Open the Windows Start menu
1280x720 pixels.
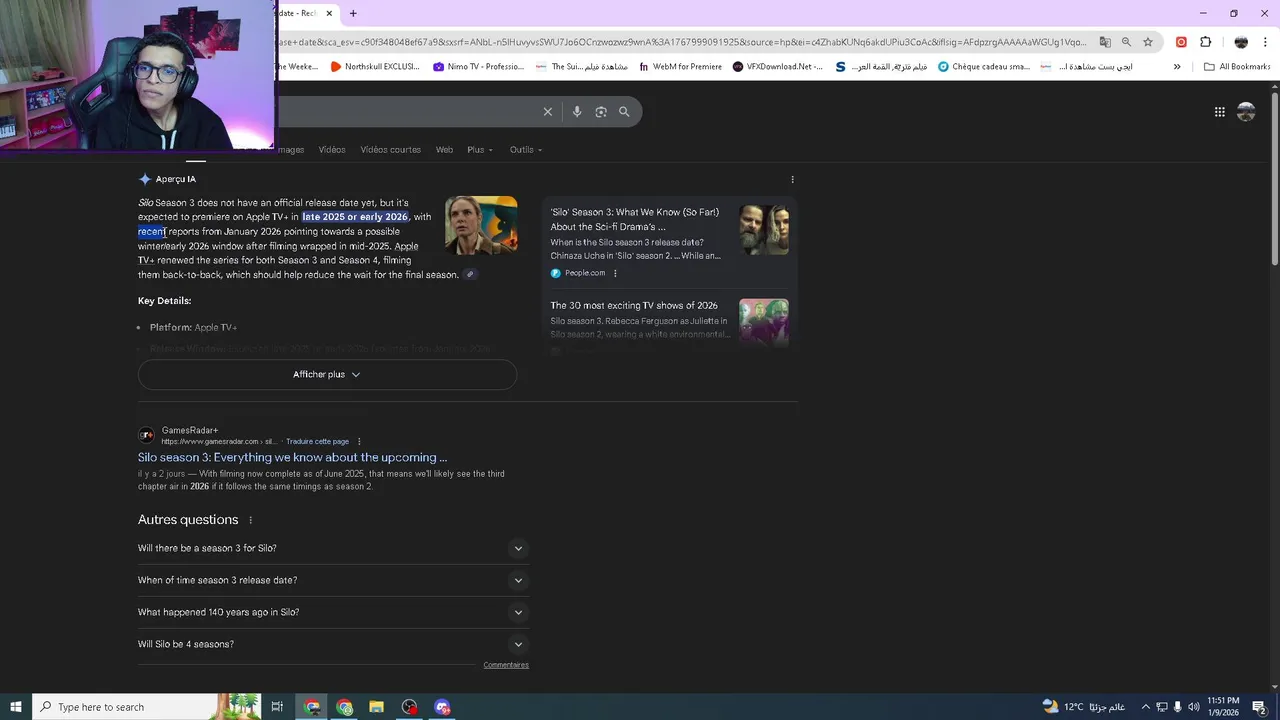point(15,707)
